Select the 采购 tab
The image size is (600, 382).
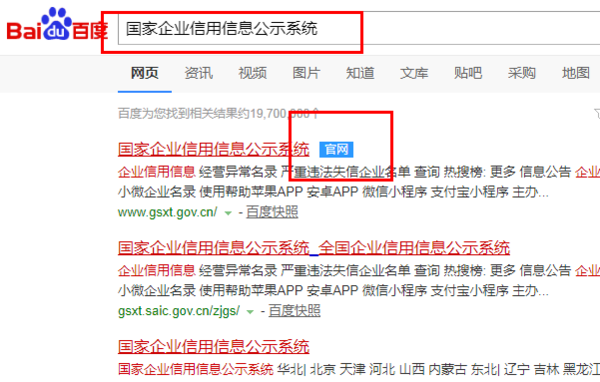pos(522,73)
